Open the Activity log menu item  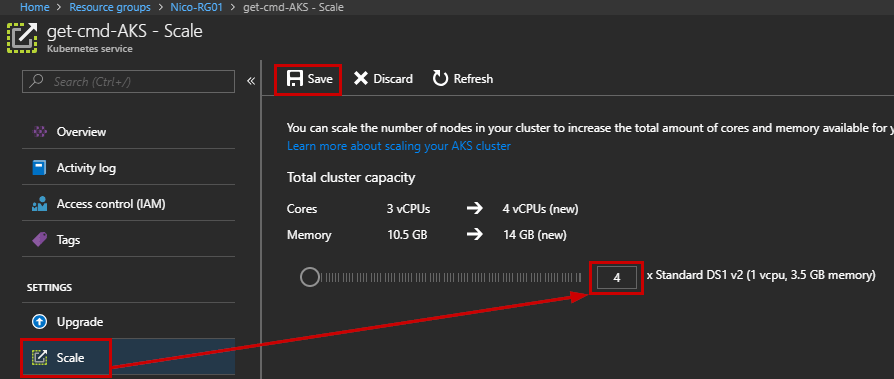tap(128, 168)
